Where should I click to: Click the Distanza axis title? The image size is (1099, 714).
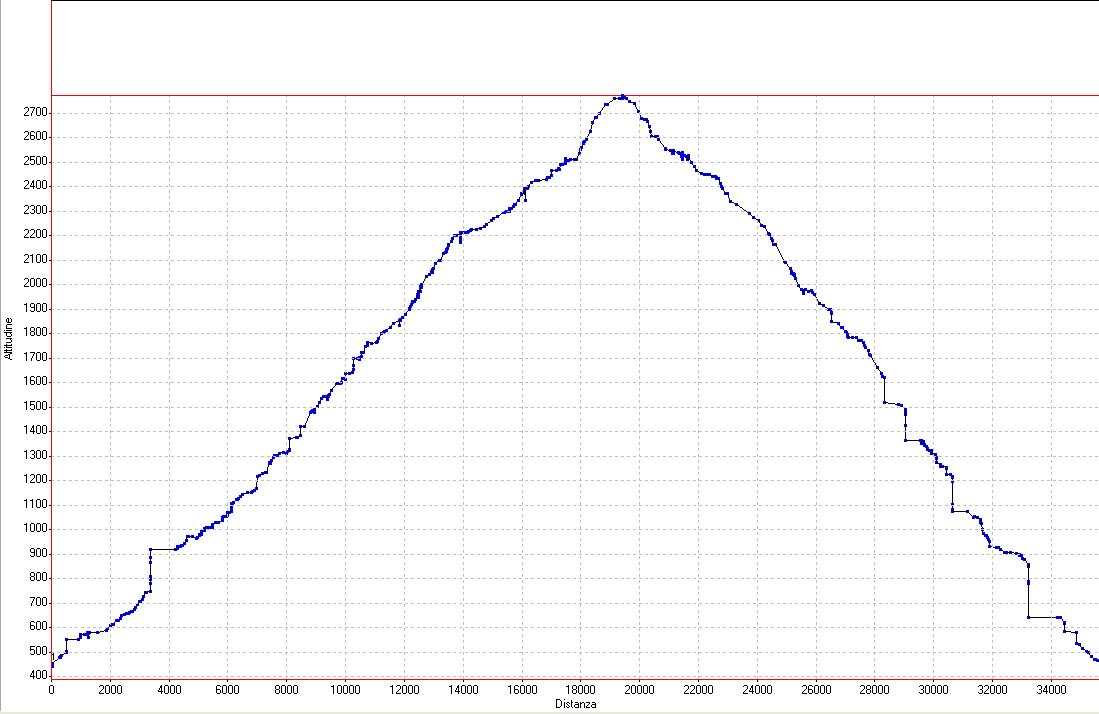point(575,703)
